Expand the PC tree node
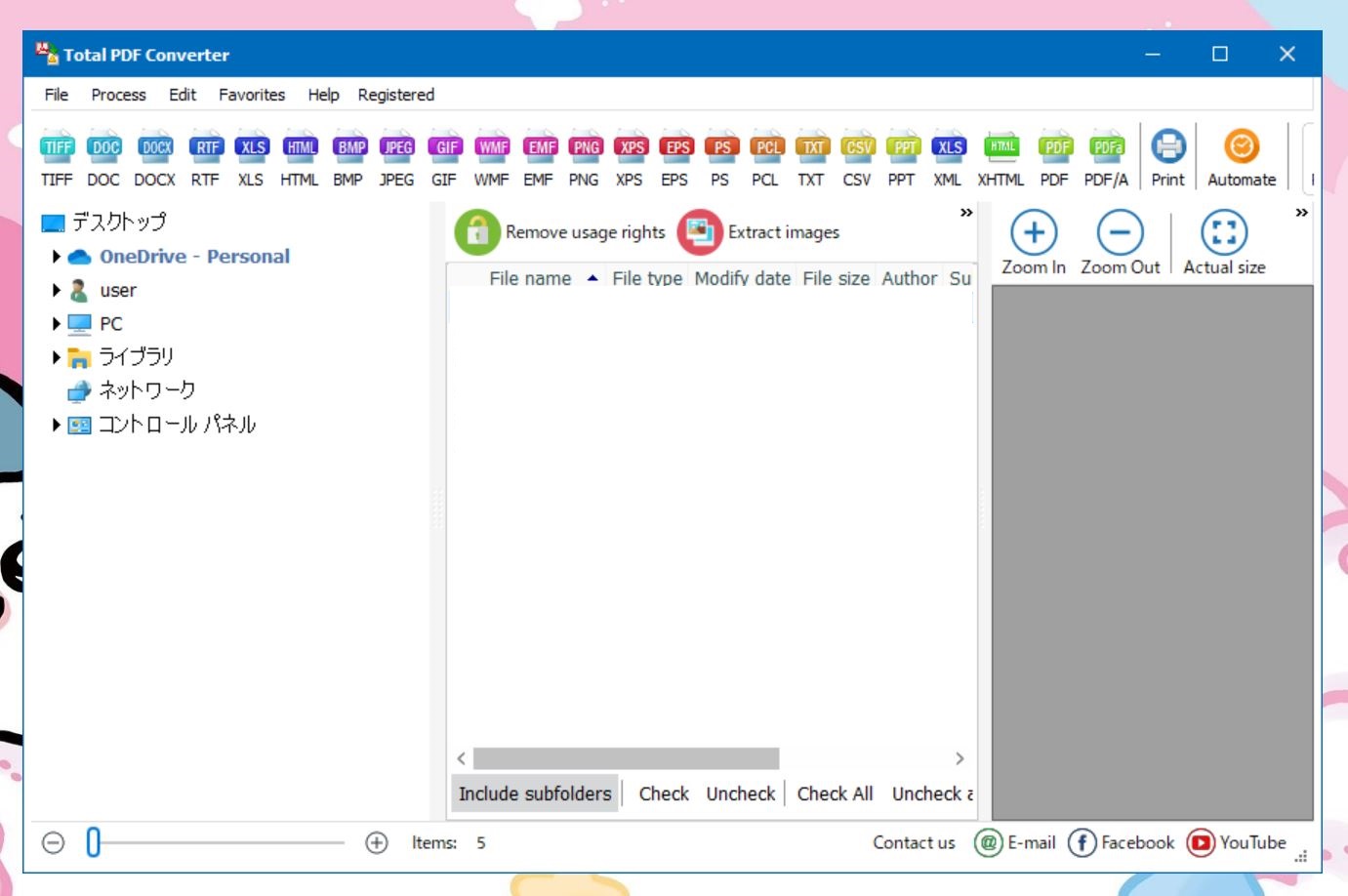Image resolution: width=1348 pixels, height=896 pixels. [x=56, y=323]
